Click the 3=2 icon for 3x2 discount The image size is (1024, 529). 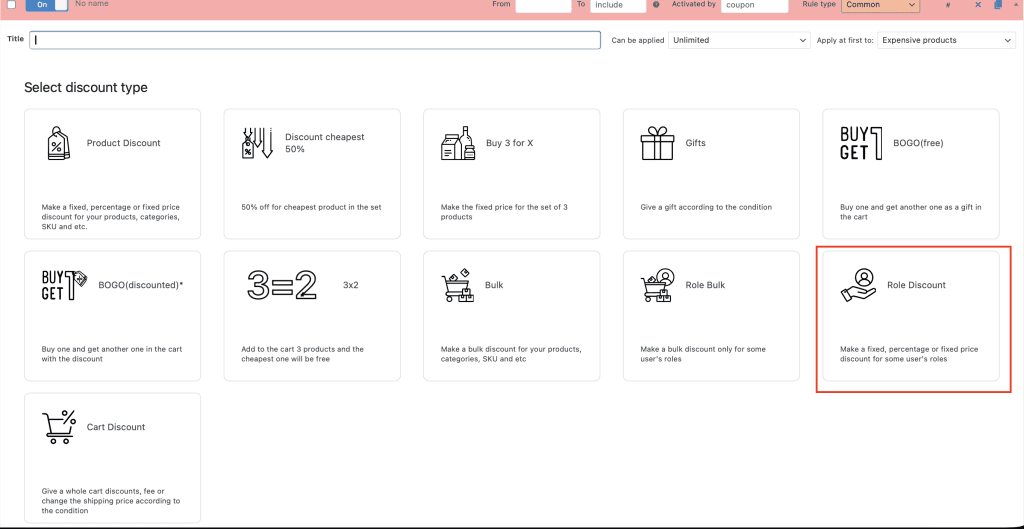282,286
